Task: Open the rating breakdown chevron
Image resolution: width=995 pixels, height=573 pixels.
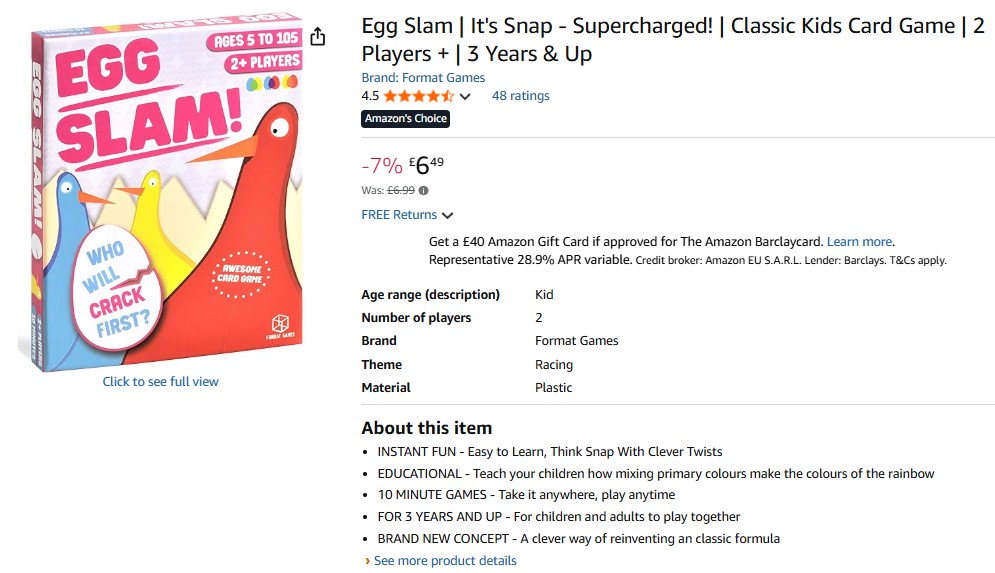Action: [465, 97]
